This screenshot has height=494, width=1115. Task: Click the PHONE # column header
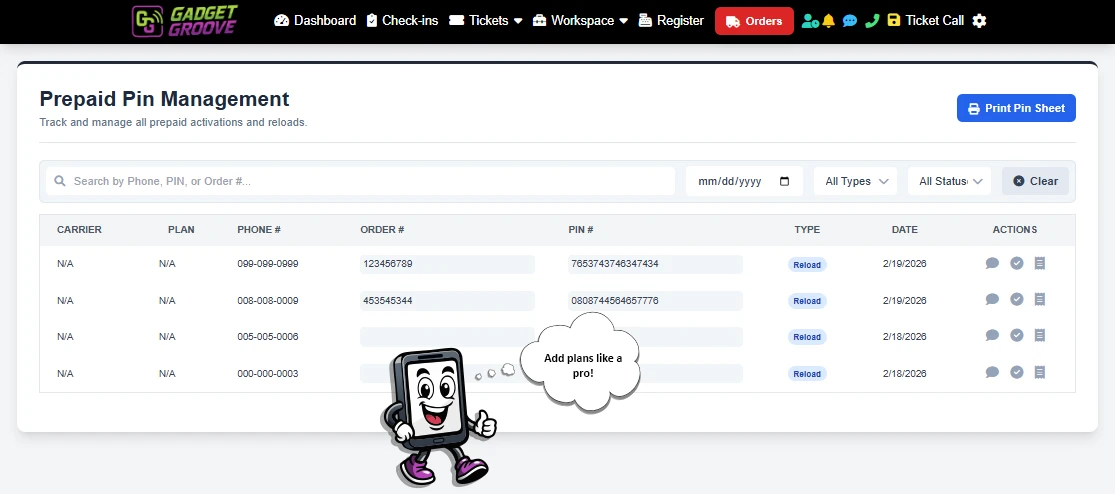point(259,230)
